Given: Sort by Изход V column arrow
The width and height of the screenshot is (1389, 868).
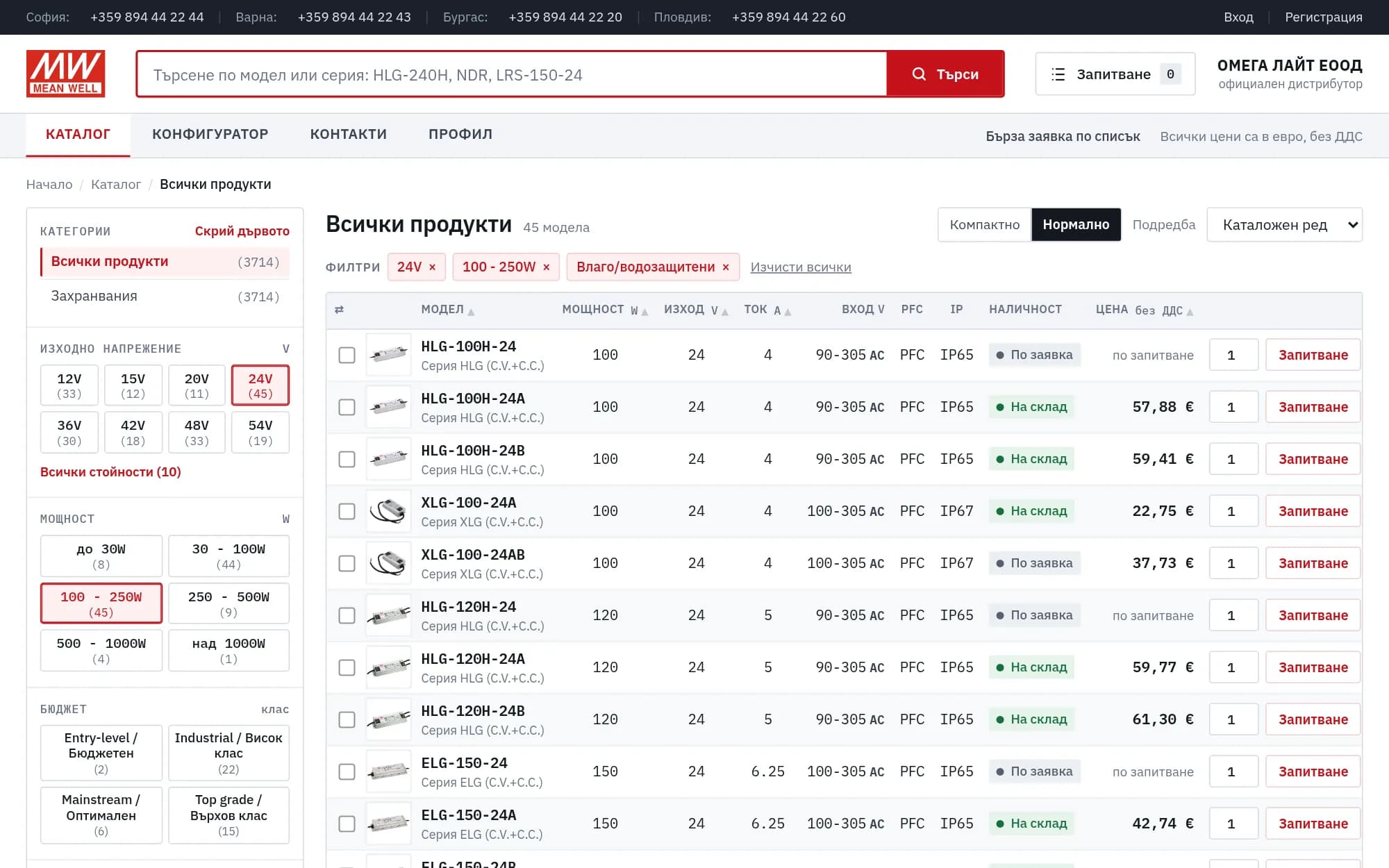Looking at the screenshot, I should pyautogui.click(x=725, y=312).
